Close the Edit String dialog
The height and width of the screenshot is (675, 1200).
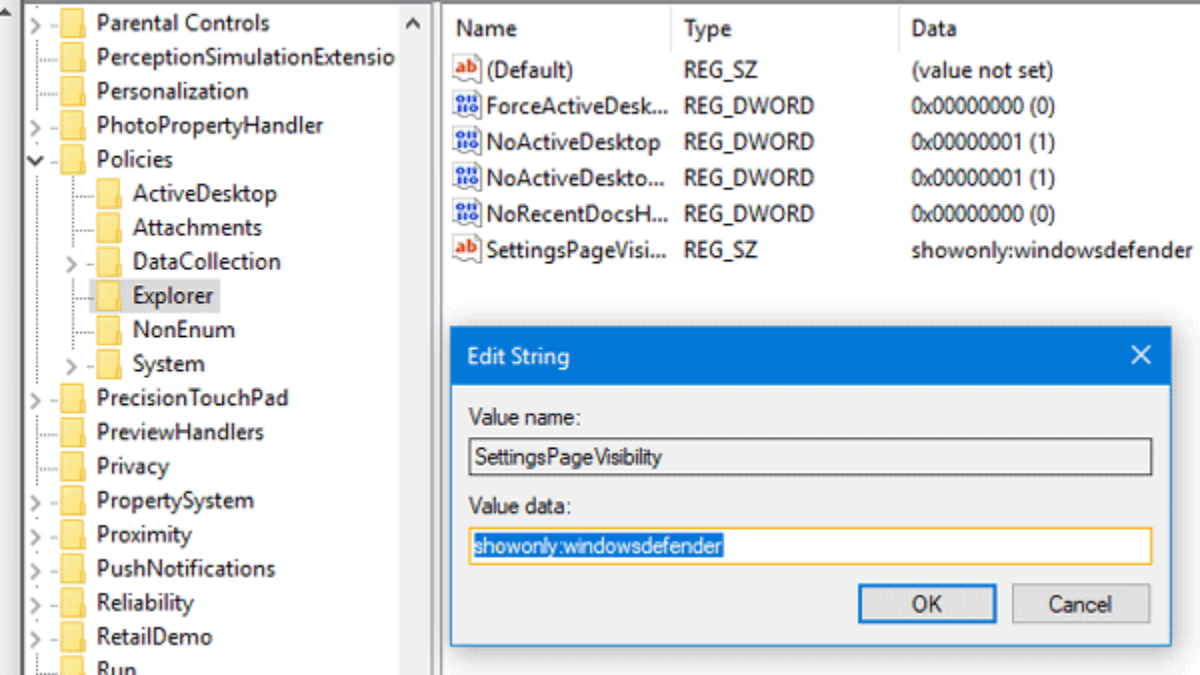1140,355
